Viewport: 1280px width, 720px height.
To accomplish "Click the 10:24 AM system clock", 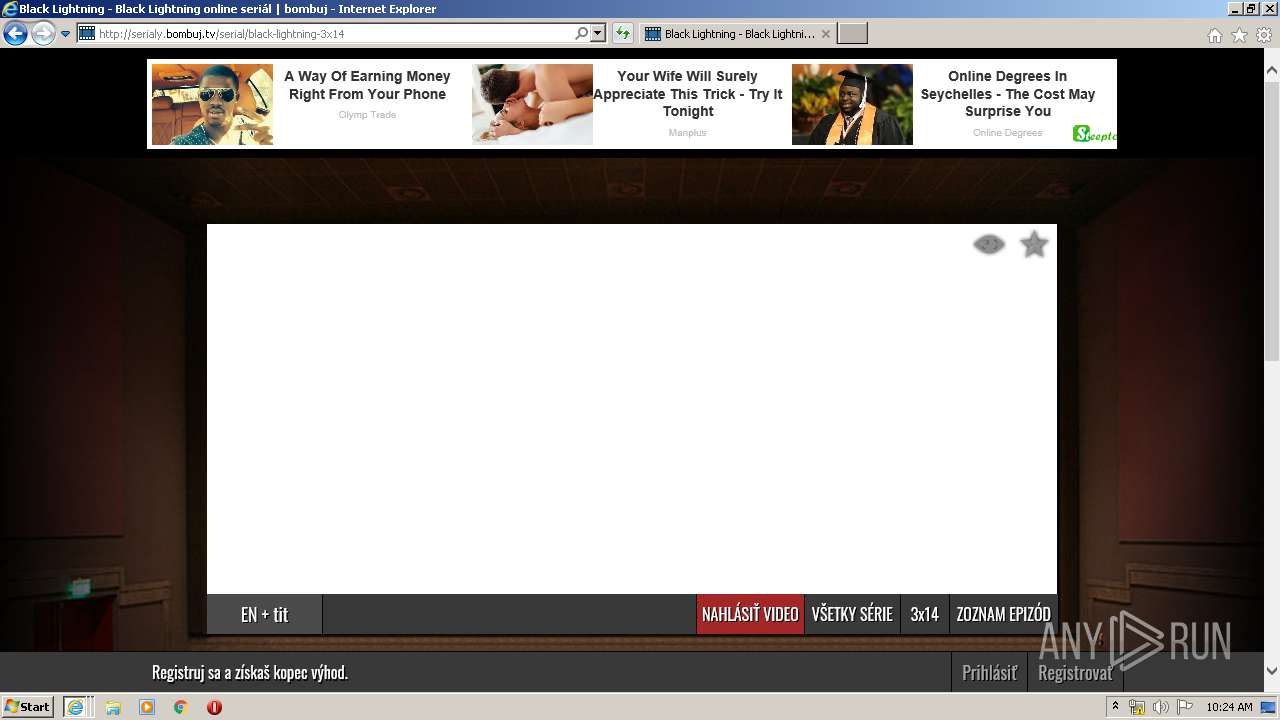I will pyautogui.click(x=1229, y=707).
